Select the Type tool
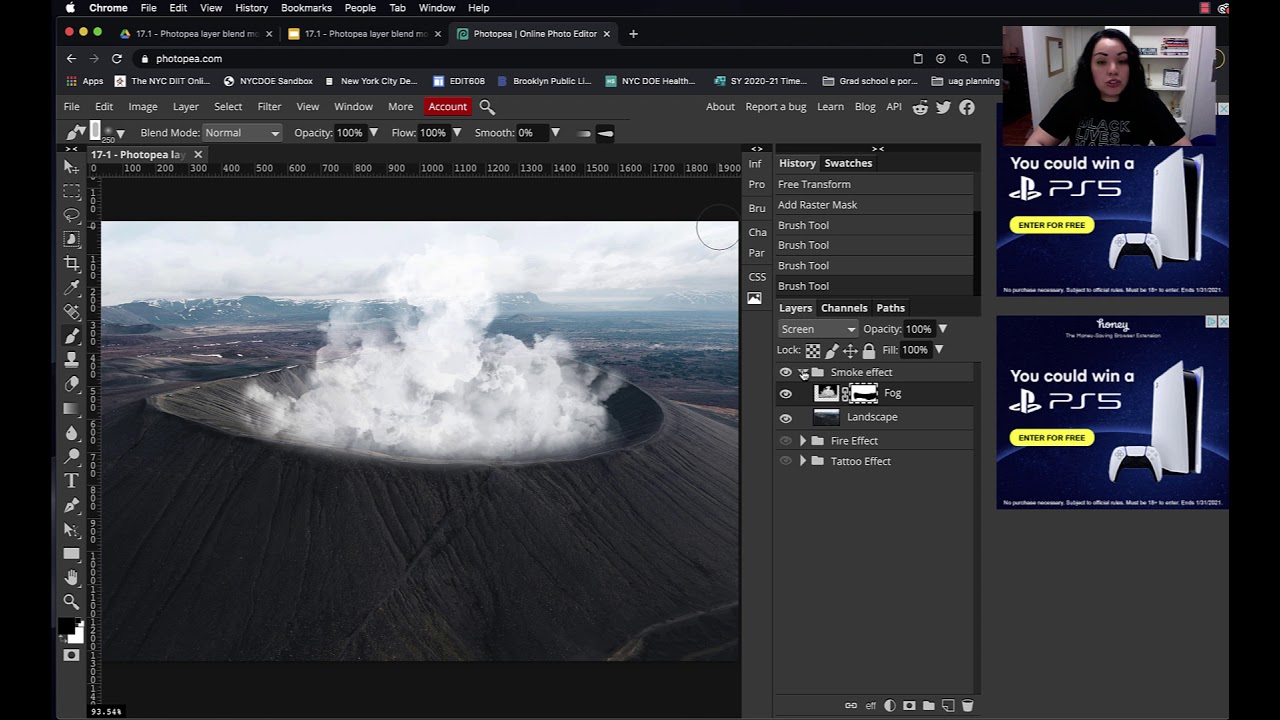This screenshot has height=720, width=1280. [x=71, y=481]
